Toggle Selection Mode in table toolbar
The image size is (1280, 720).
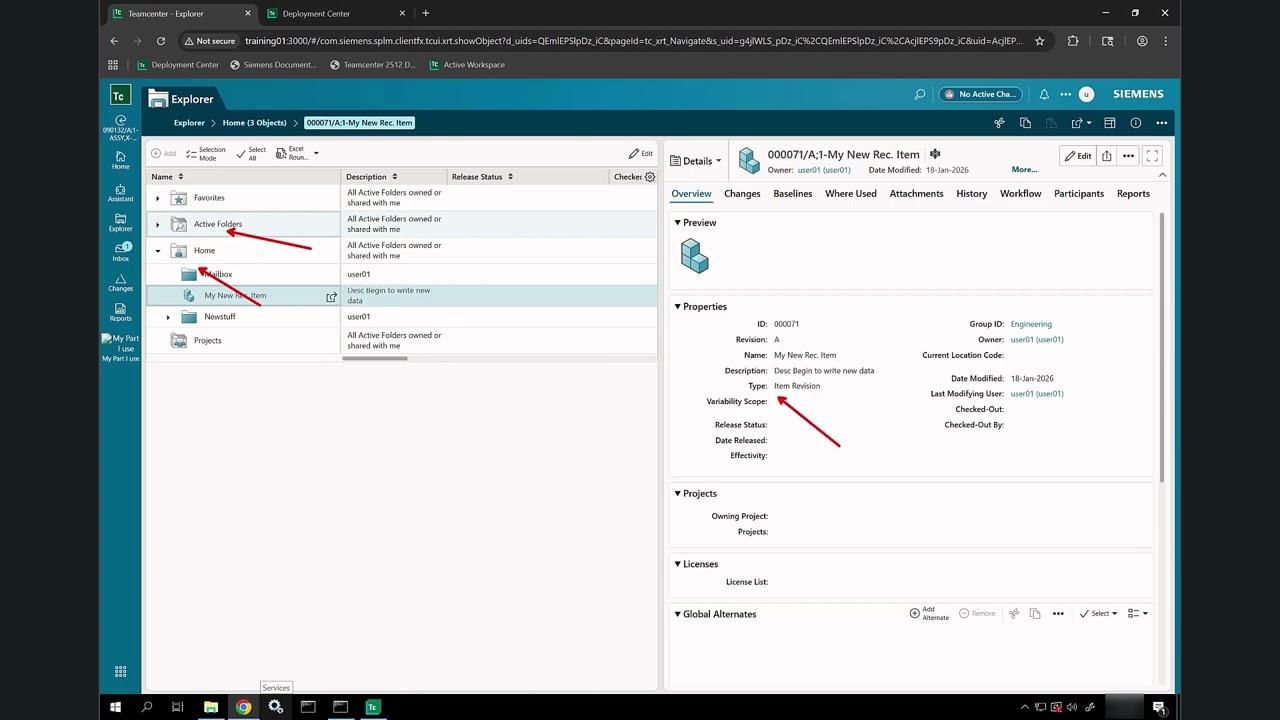click(x=206, y=153)
